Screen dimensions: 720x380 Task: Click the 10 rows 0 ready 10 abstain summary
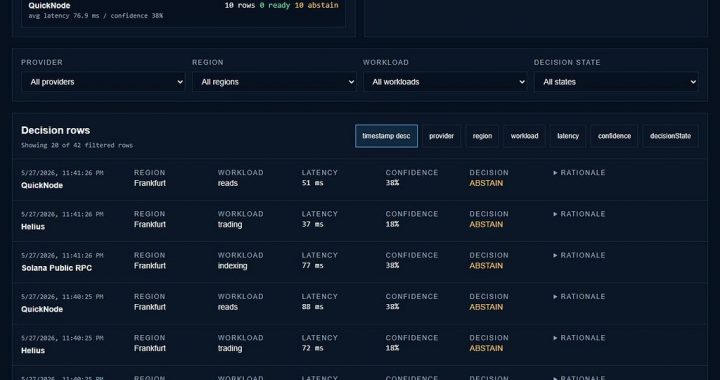point(281,6)
